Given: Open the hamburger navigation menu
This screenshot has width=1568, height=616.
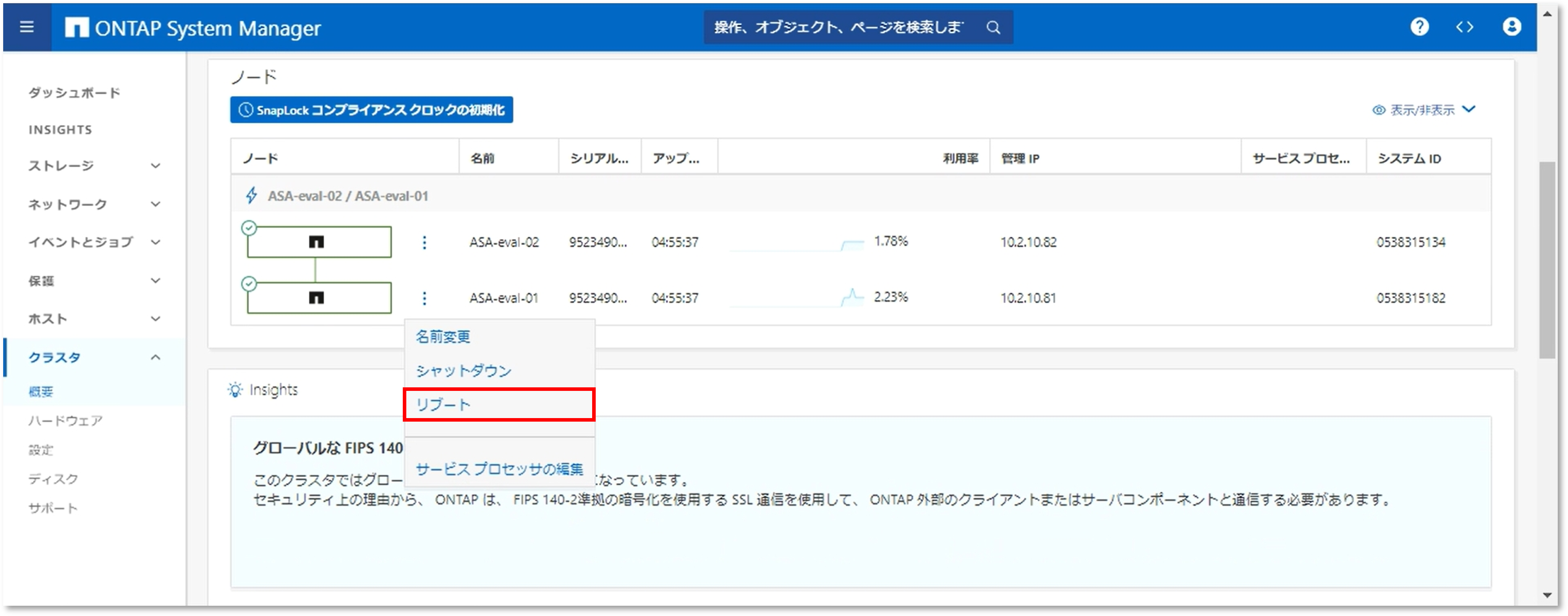Looking at the screenshot, I should tap(27, 28).
